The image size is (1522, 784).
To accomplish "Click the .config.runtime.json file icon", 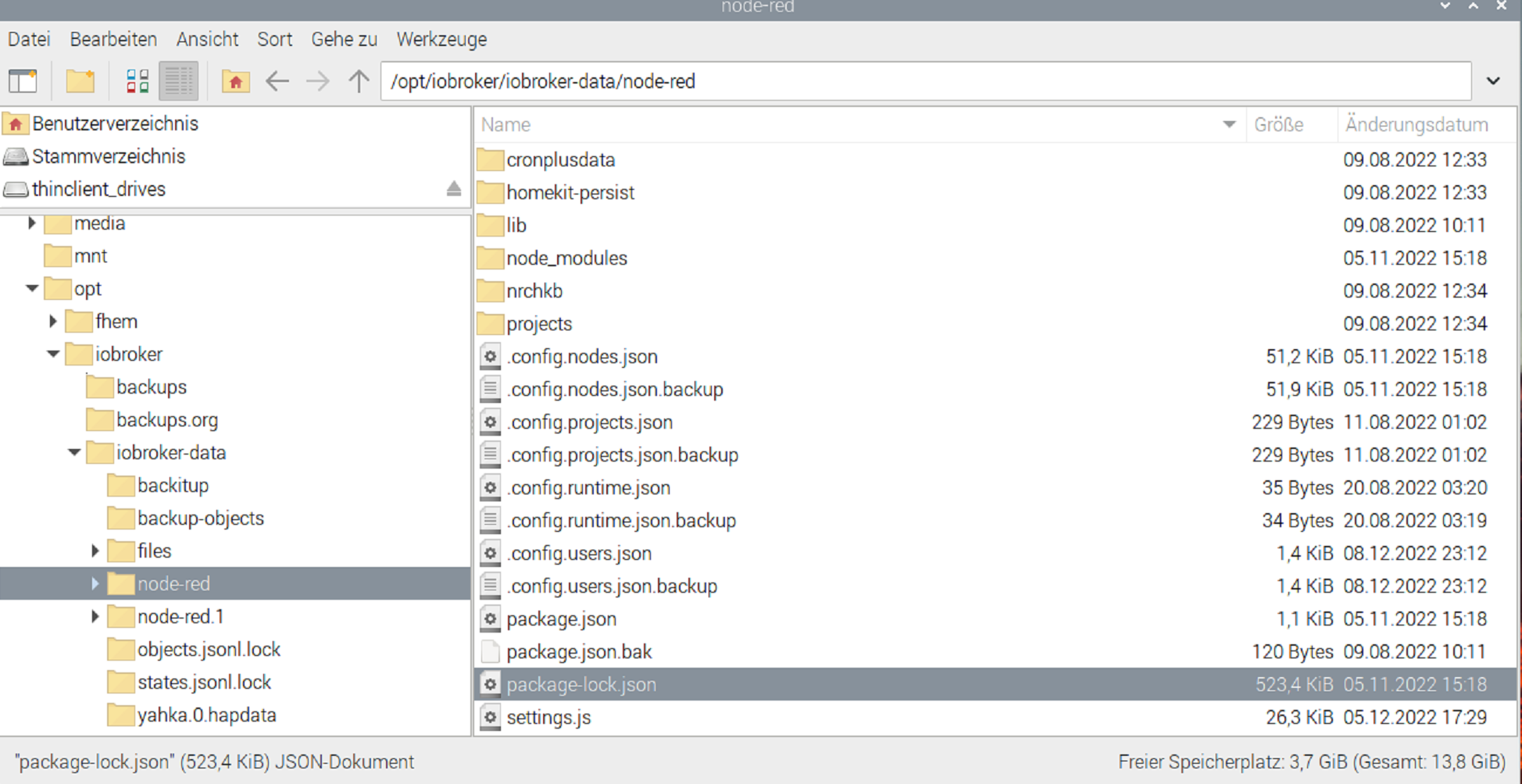I will click(490, 488).
